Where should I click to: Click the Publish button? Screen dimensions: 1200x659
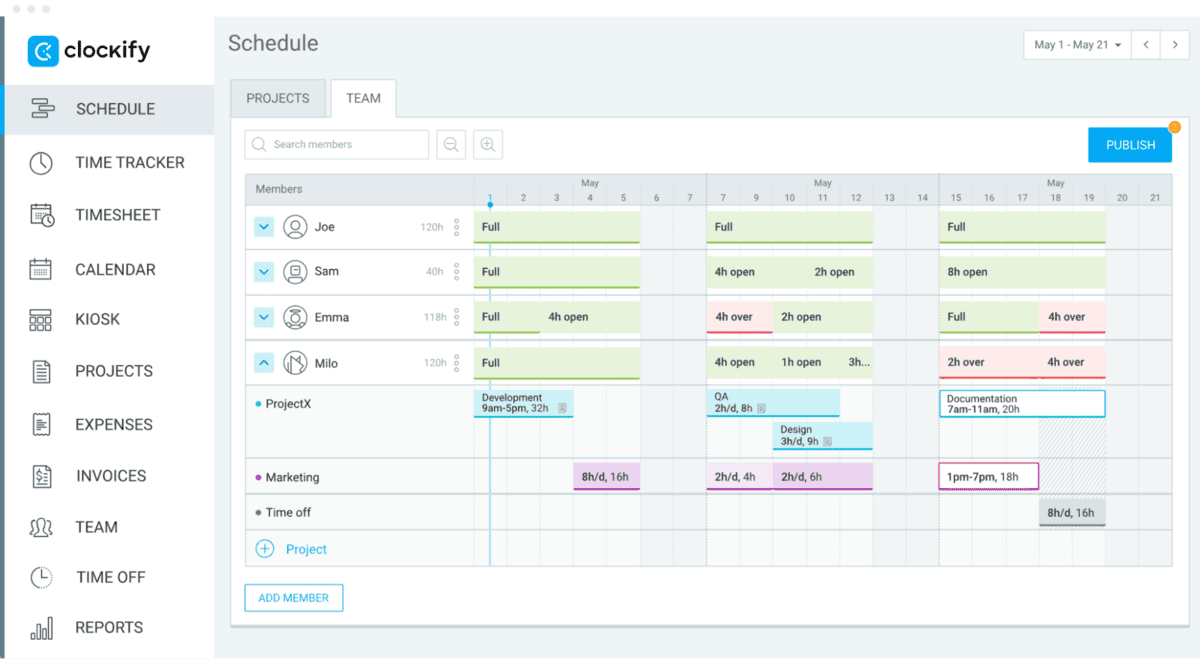[x=1130, y=145]
